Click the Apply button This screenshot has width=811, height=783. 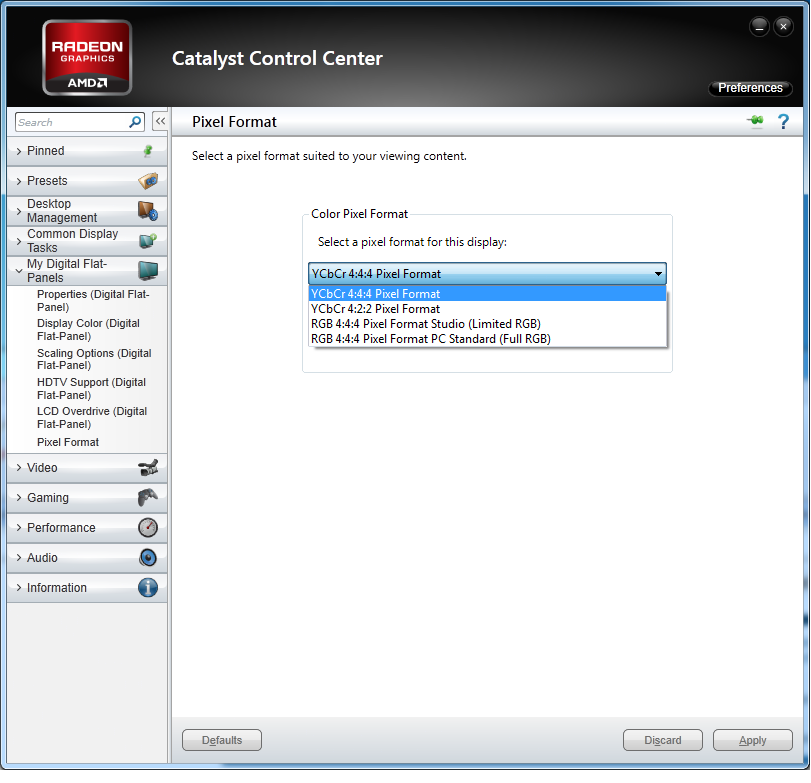[753, 740]
